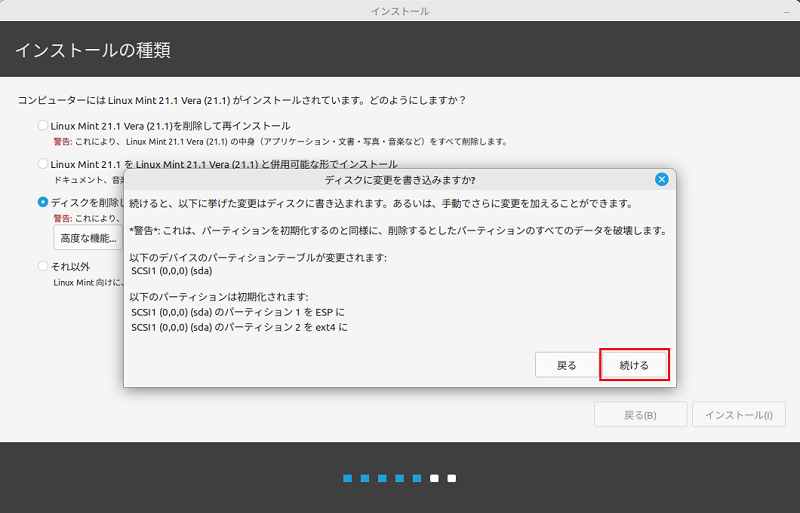The height and width of the screenshot is (513, 800).
Task: Click the 戻る(B) button in the installer
Action: [640, 414]
